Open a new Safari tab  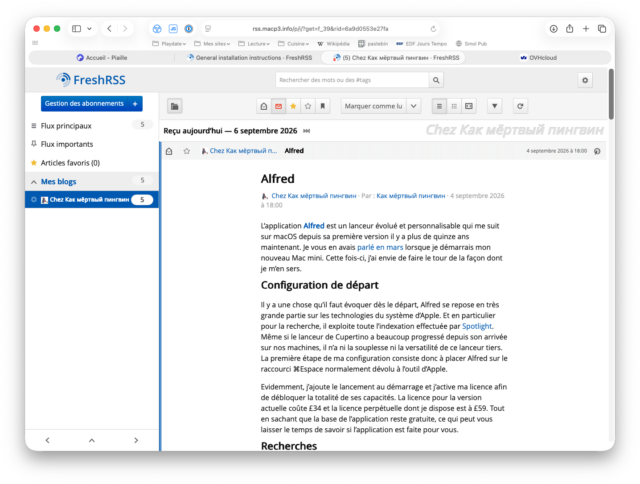586,29
